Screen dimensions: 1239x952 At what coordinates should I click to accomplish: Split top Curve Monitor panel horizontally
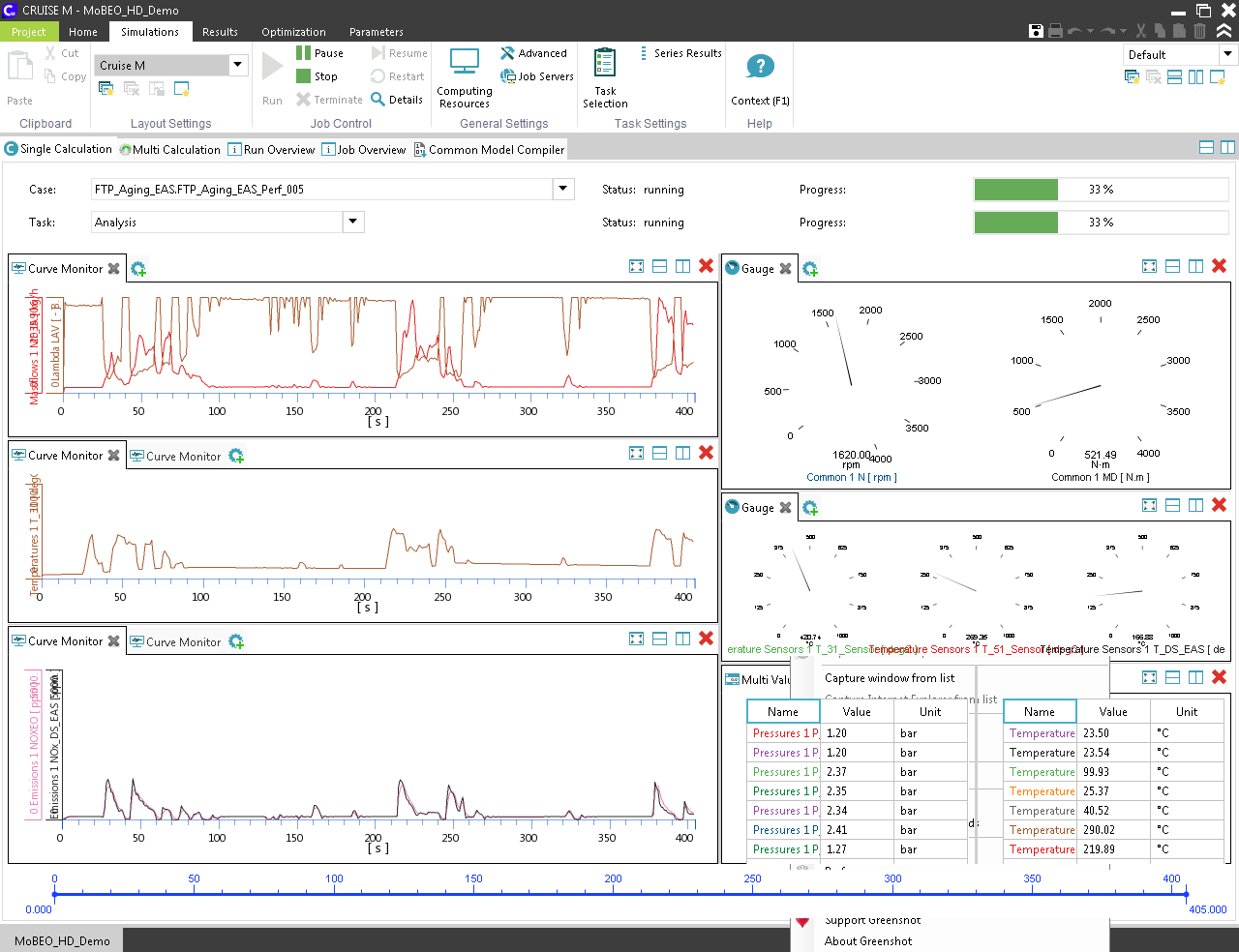point(659,266)
